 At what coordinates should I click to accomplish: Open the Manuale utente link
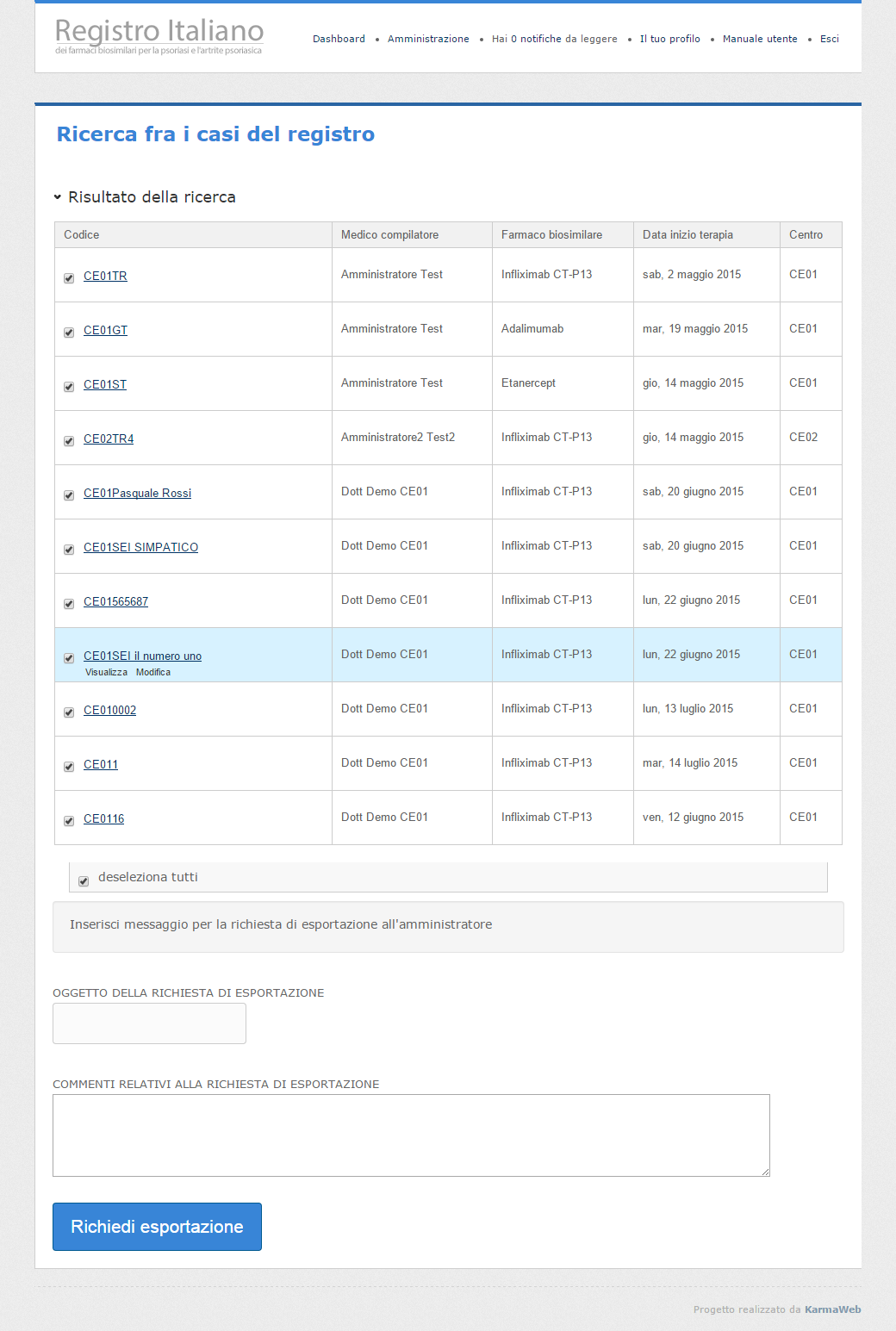pyautogui.click(x=760, y=39)
